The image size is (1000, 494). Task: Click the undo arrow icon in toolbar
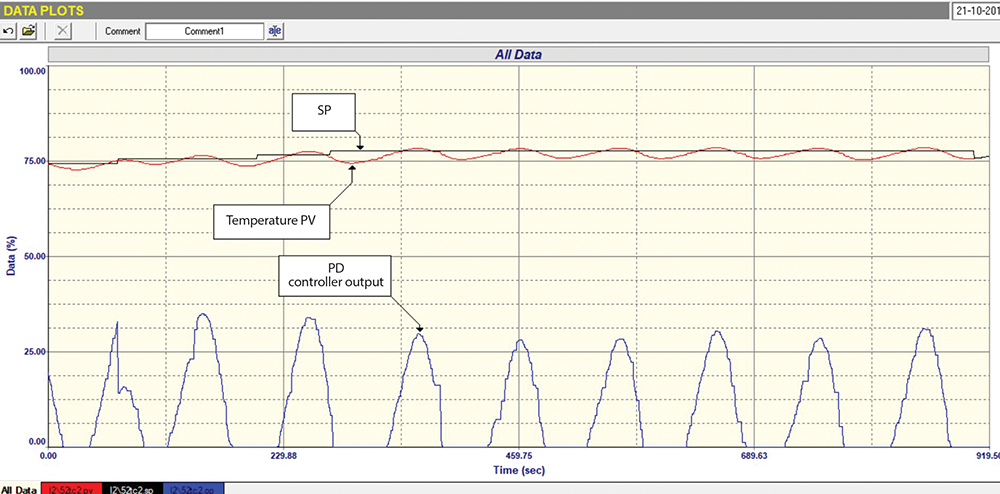click(9, 31)
